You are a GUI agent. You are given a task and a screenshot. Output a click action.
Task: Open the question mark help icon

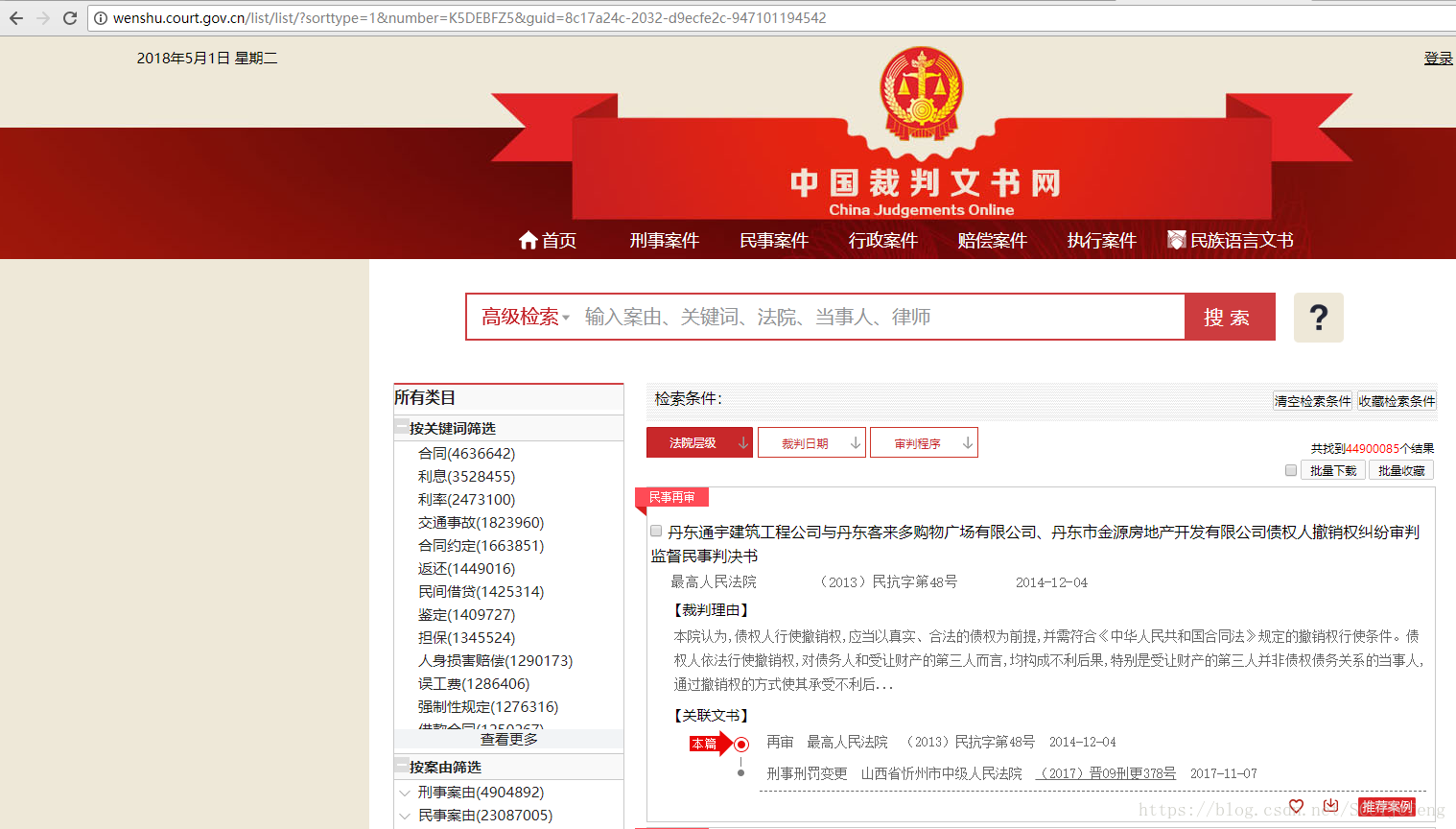point(1319,318)
